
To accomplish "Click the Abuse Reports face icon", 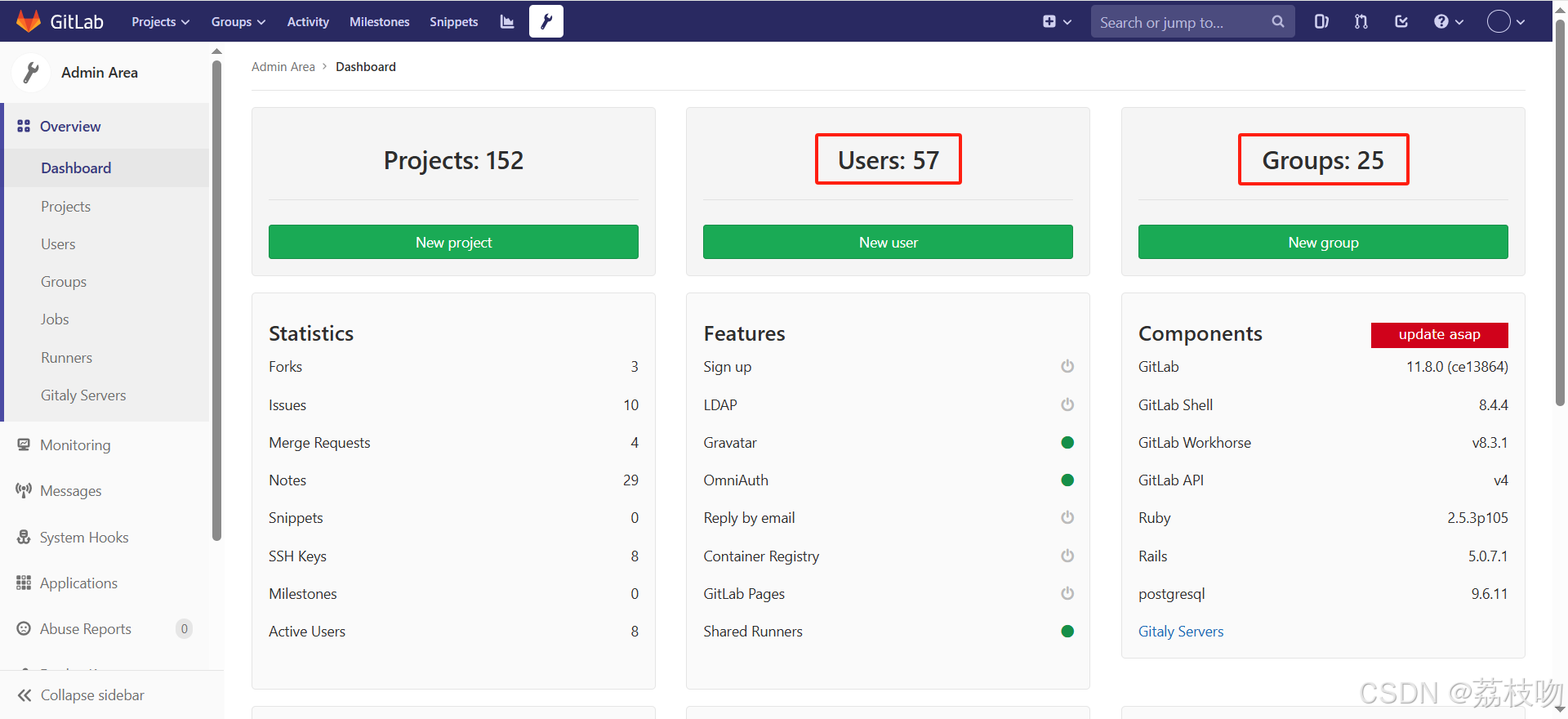I will [x=24, y=628].
